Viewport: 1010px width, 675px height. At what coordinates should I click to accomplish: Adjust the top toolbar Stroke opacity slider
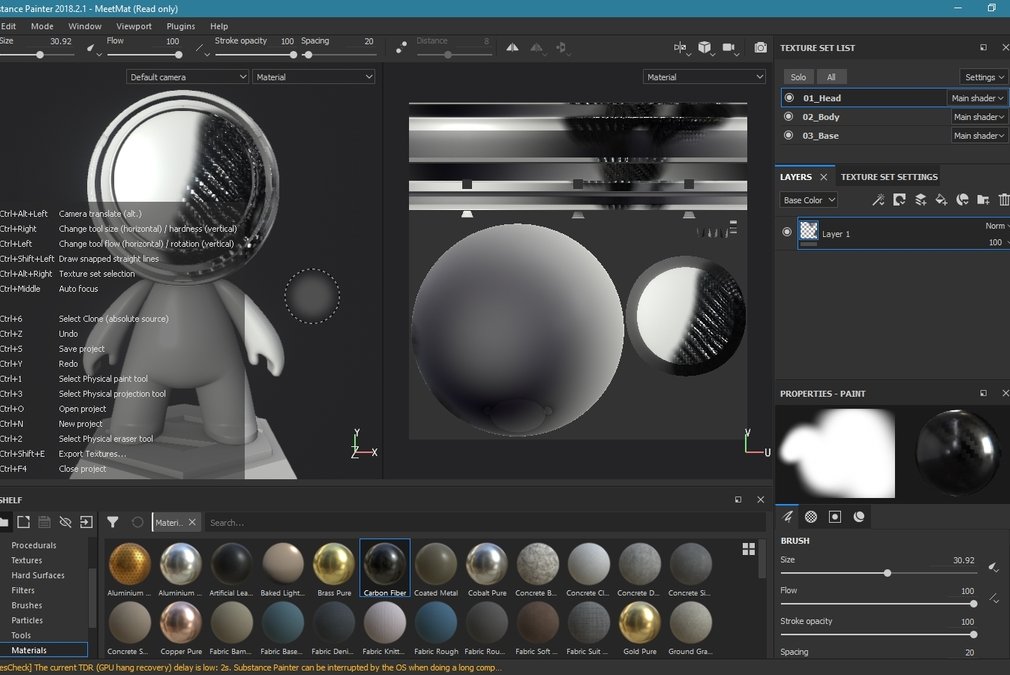point(255,55)
